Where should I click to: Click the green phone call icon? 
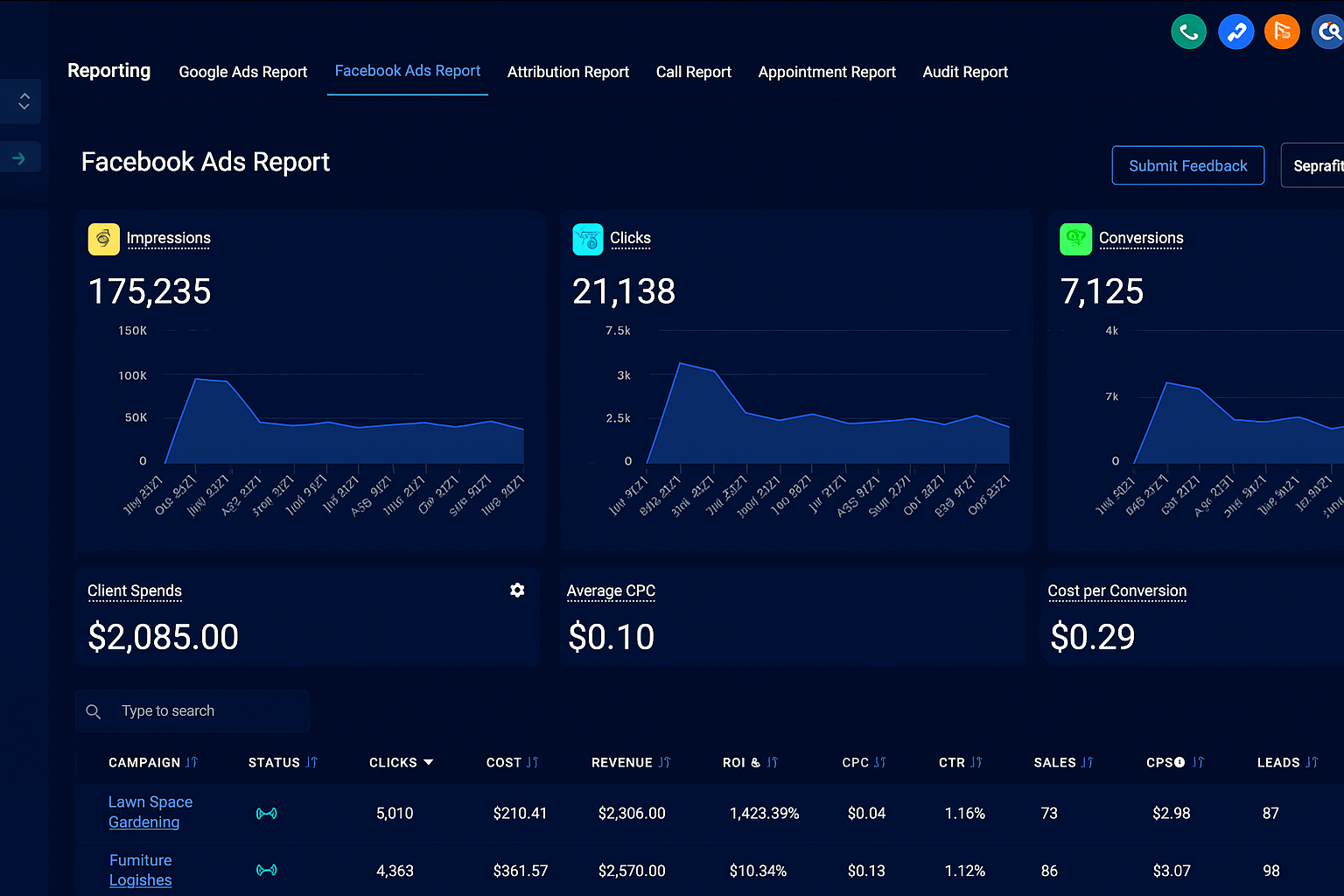point(1188,32)
